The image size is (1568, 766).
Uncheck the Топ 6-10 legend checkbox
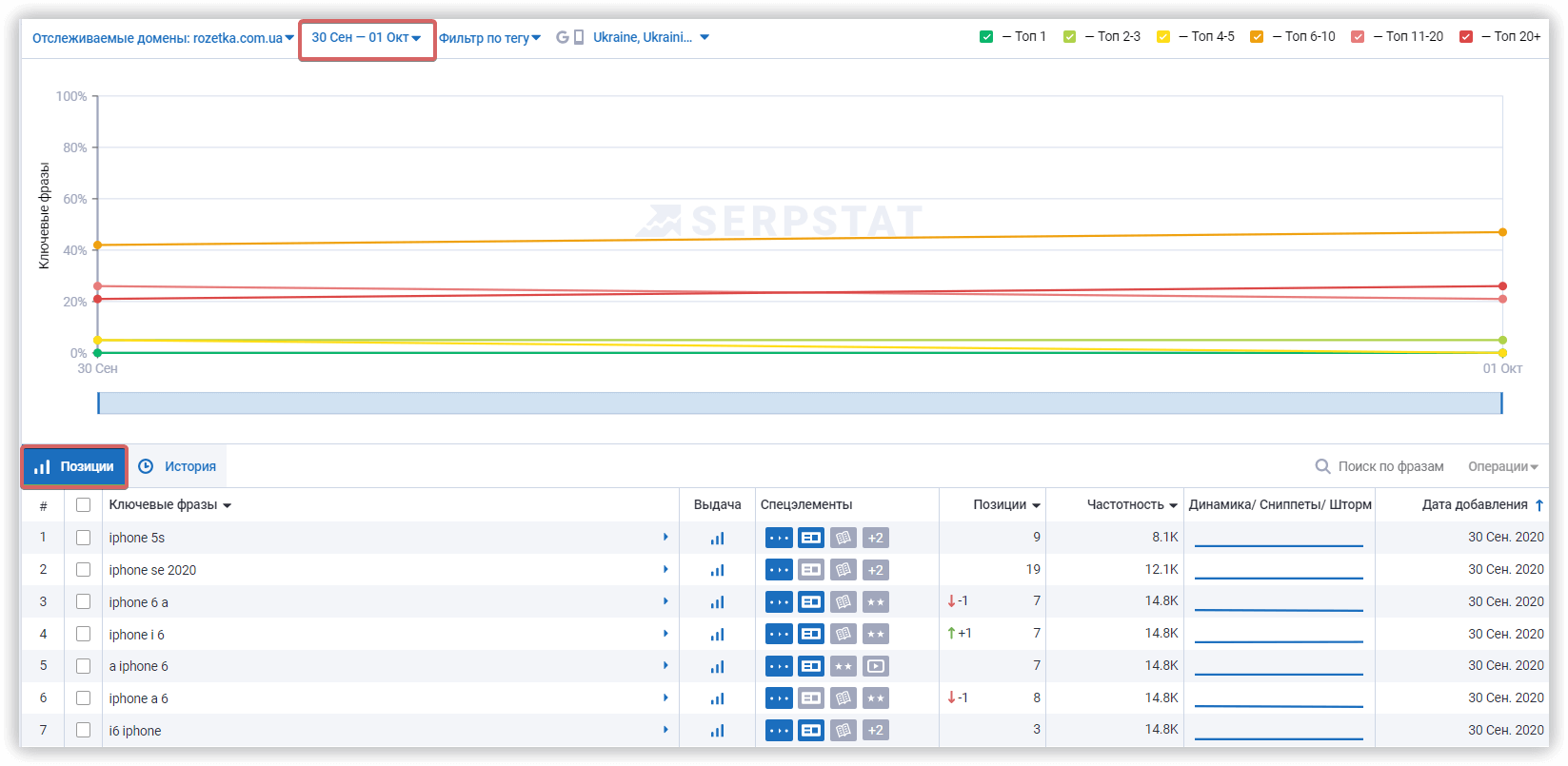point(1257,37)
